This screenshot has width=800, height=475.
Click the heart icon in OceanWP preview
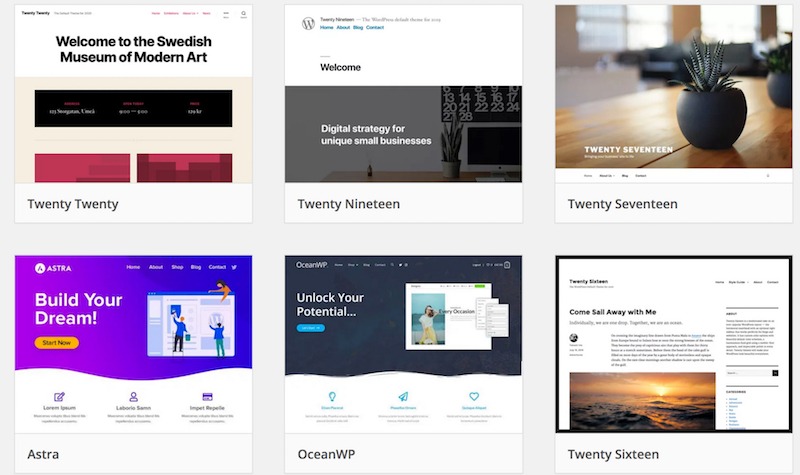(x=474, y=396)
